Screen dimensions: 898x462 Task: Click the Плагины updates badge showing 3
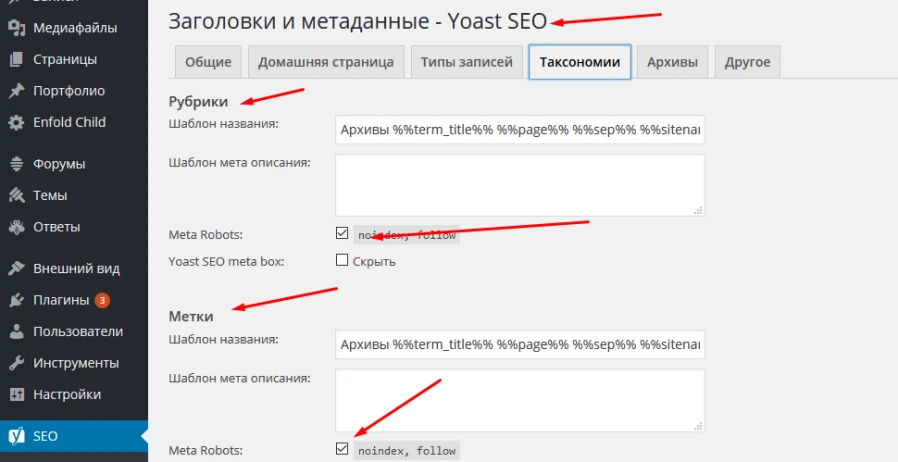pos(102,300)
